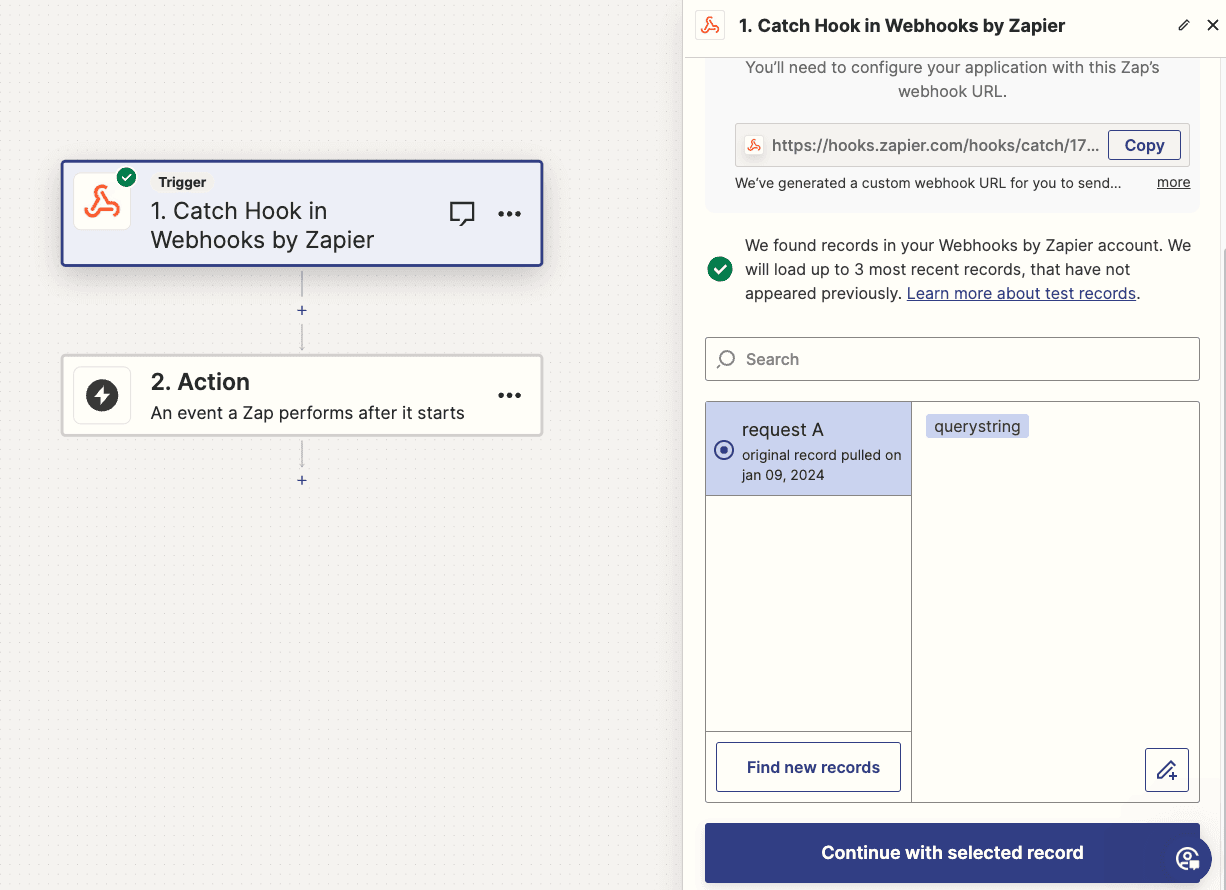Screen dimensions: 1226x890
Task: Select the 2. Action step card
Action: pos(302,395)
